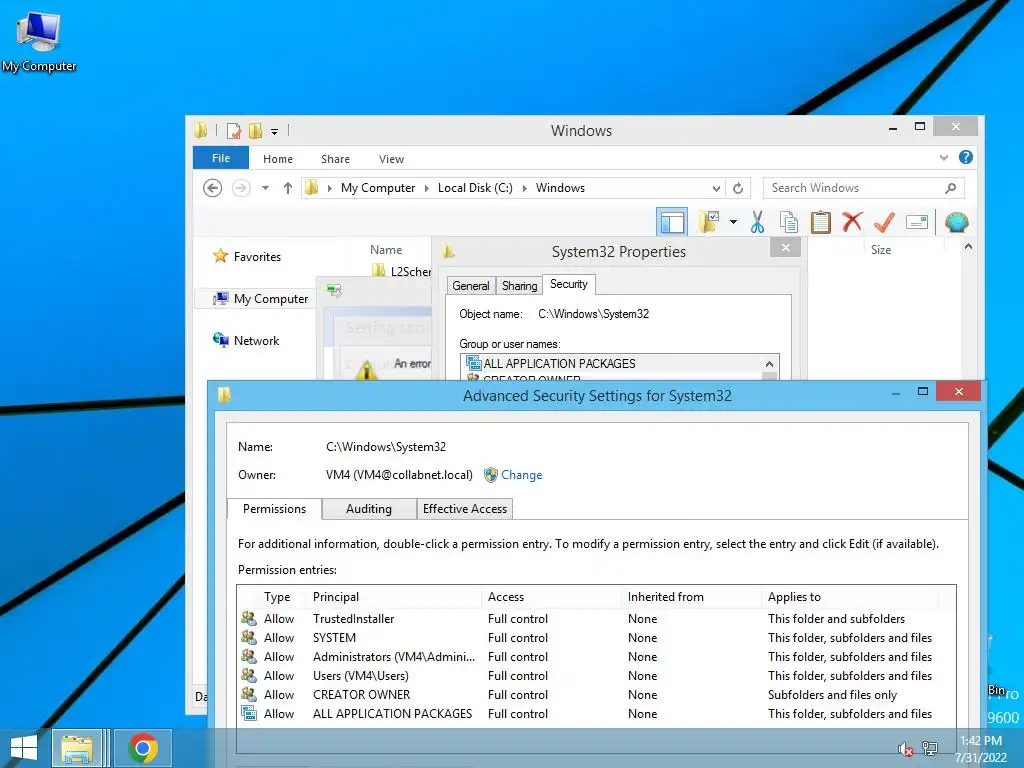Image resolution: width=1024 pixels, height=768 pixels.
Task: Select Administrators (VM4\Admini... entry
Action: tap(596, 656)
